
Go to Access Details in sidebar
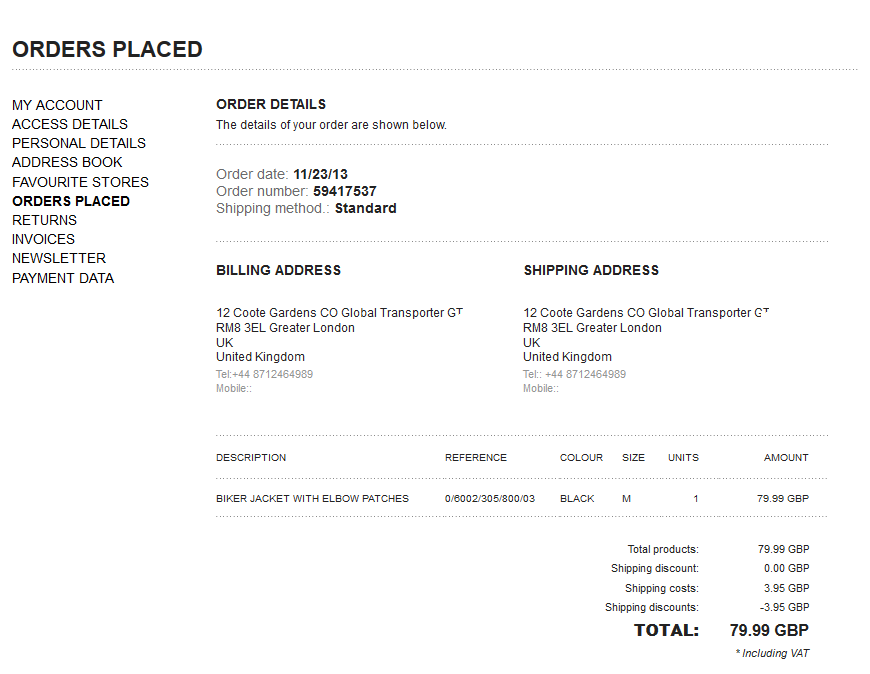point(70,124)
